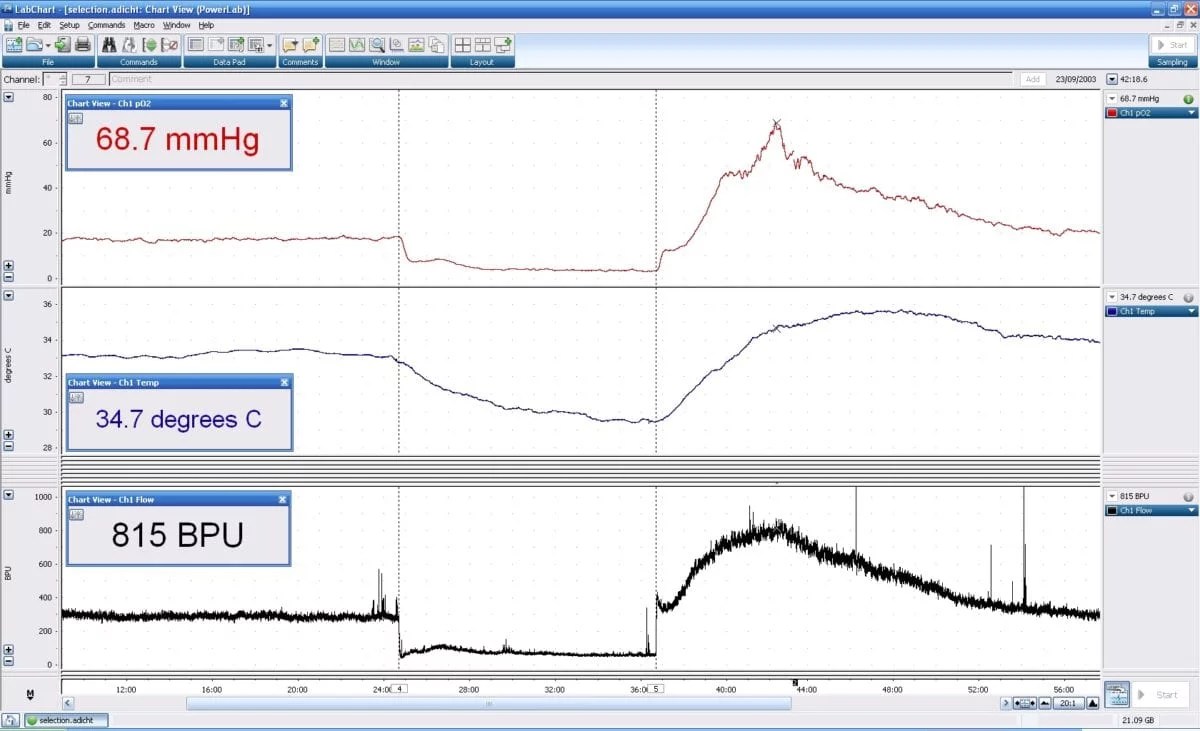Select the binoculars Find icon under Commands

108,44
